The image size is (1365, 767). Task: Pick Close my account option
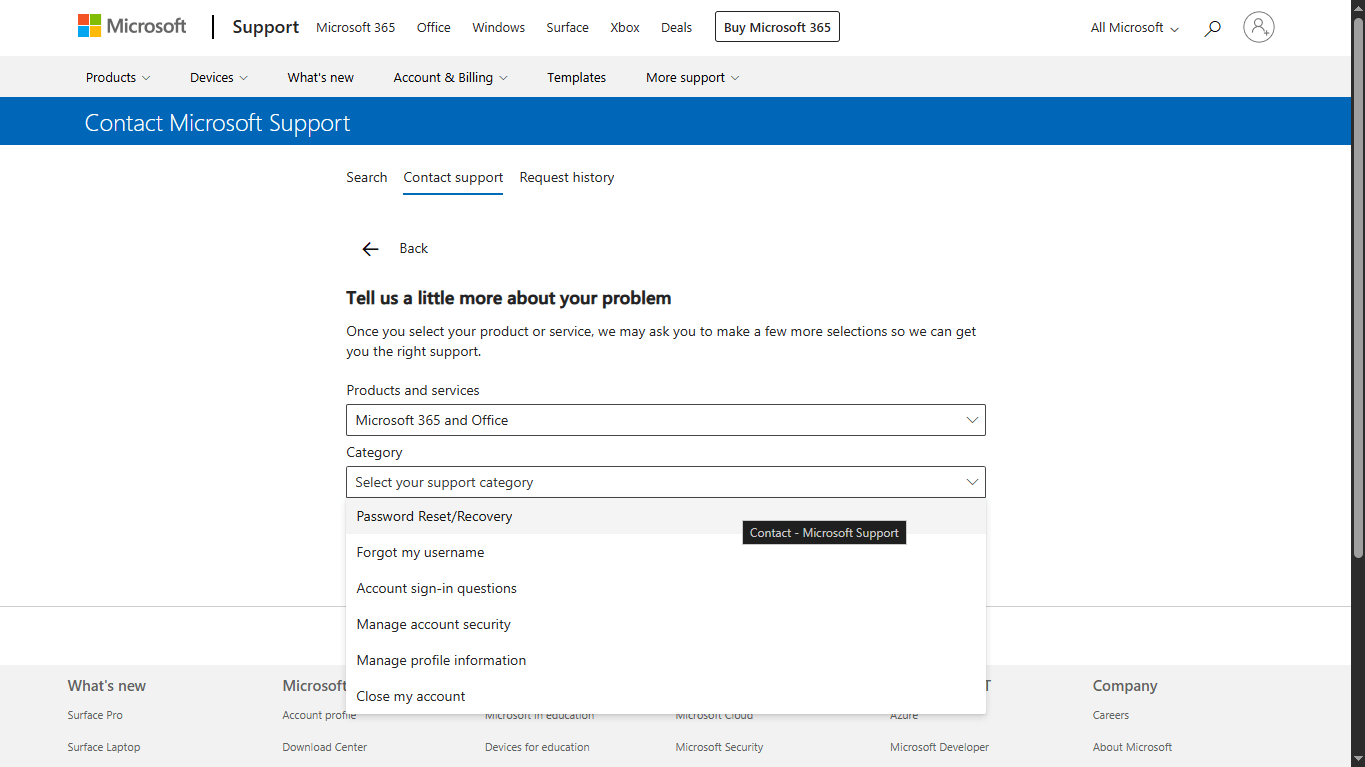click(666, 696)
